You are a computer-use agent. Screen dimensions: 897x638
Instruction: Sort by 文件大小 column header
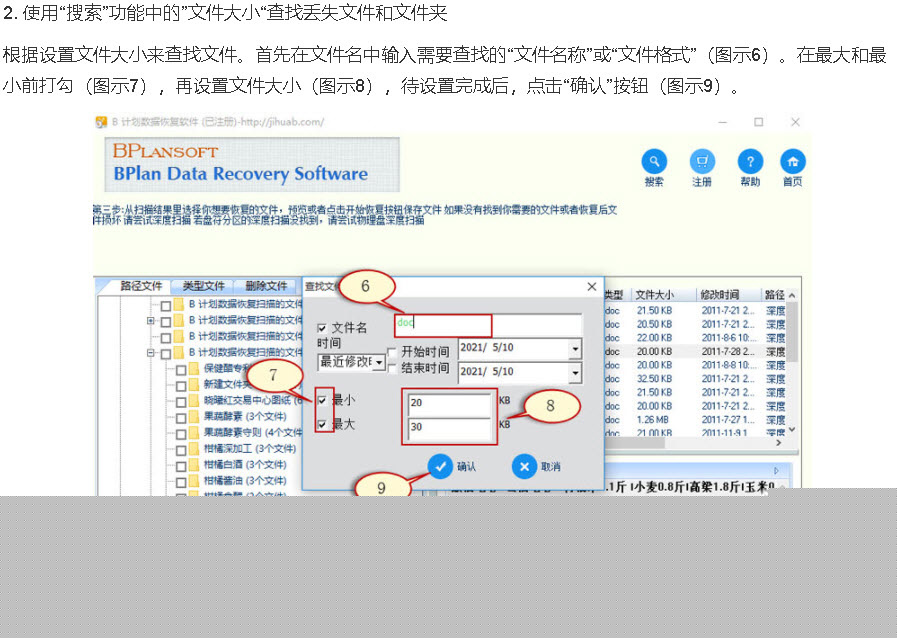[x=664, y=295]
